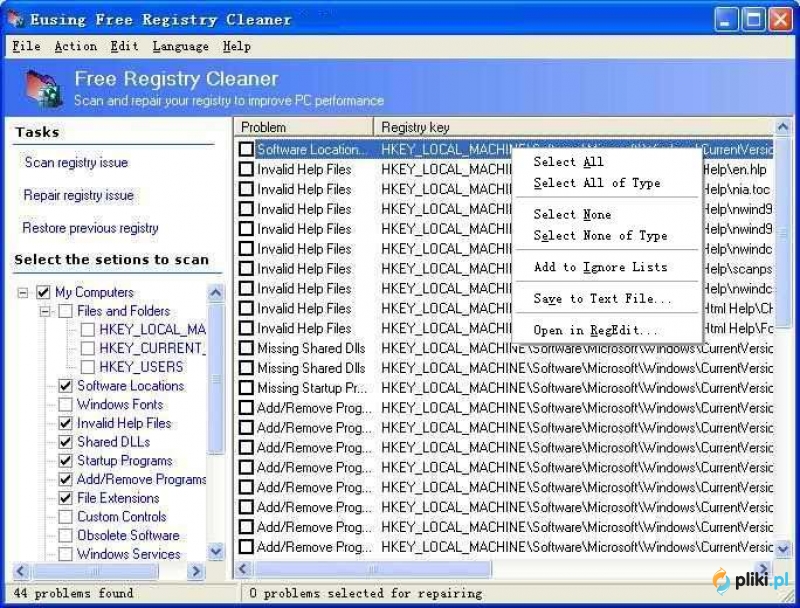Click the Shared DLLs tree label
This screenshot has height=608, width=800.
point(114,442)
